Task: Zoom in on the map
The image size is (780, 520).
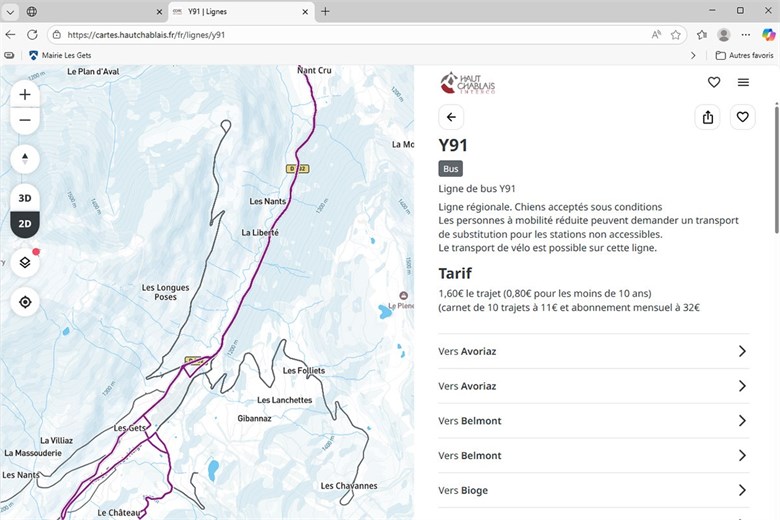Action: [x=25, y=94]
